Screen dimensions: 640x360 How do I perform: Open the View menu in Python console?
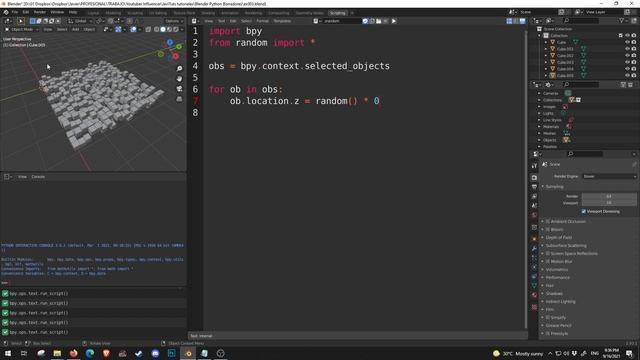point(22,177)
